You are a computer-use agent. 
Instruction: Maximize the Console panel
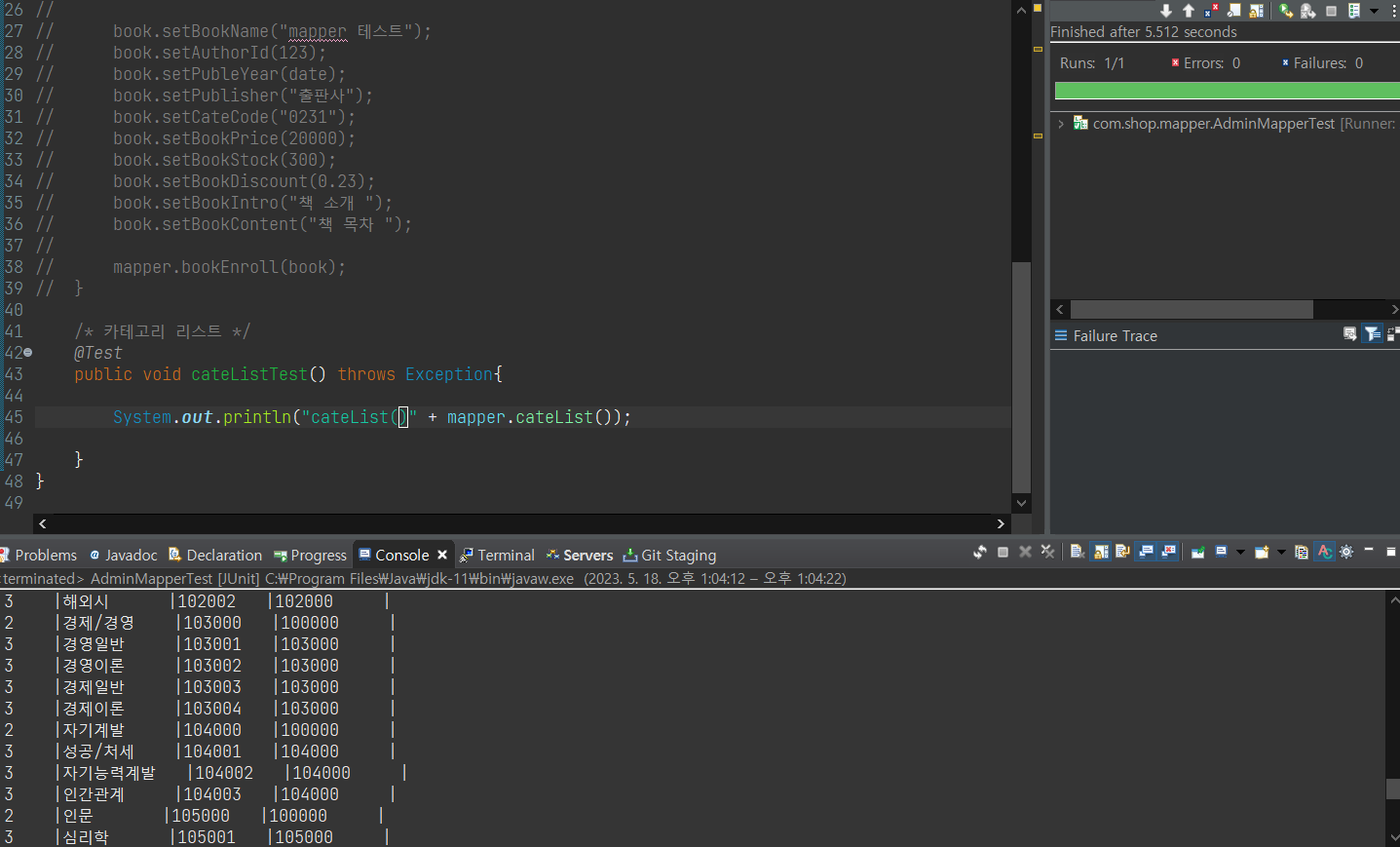pyautogui.click(x=1391, y=552)
